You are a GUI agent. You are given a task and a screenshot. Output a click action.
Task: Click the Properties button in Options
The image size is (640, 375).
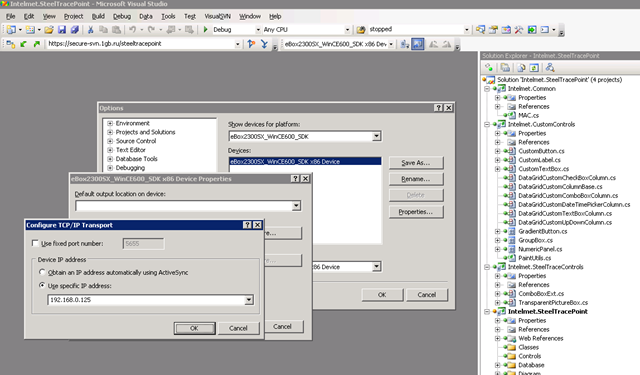(x=416, y=211)
